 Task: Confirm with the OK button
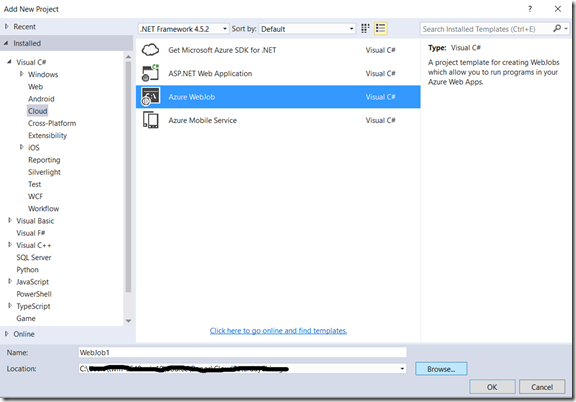(x=492, y=387)
